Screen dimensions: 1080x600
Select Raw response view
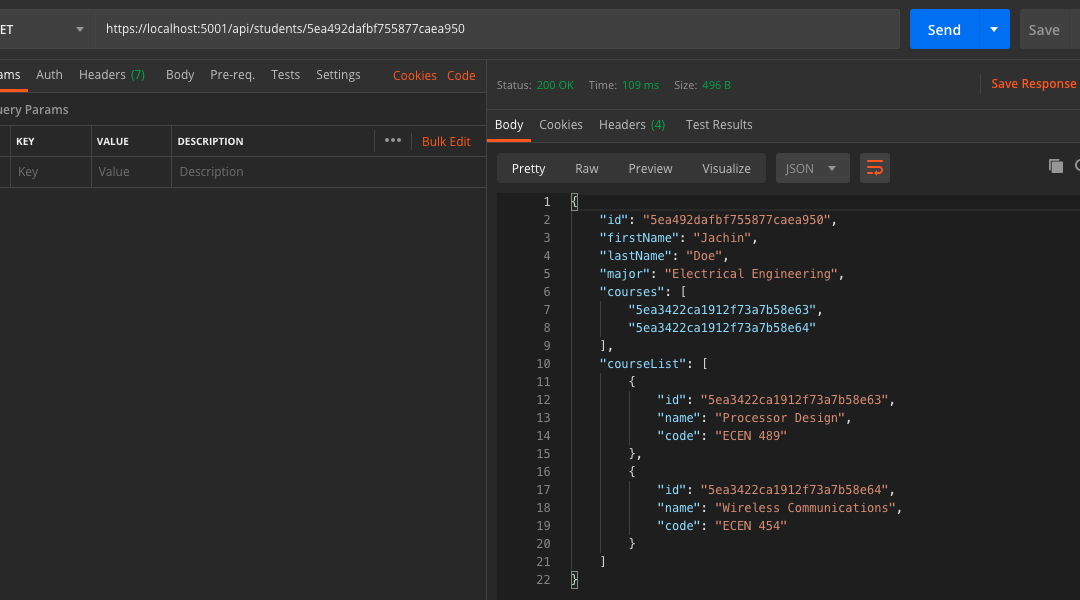tap(586, 168)
